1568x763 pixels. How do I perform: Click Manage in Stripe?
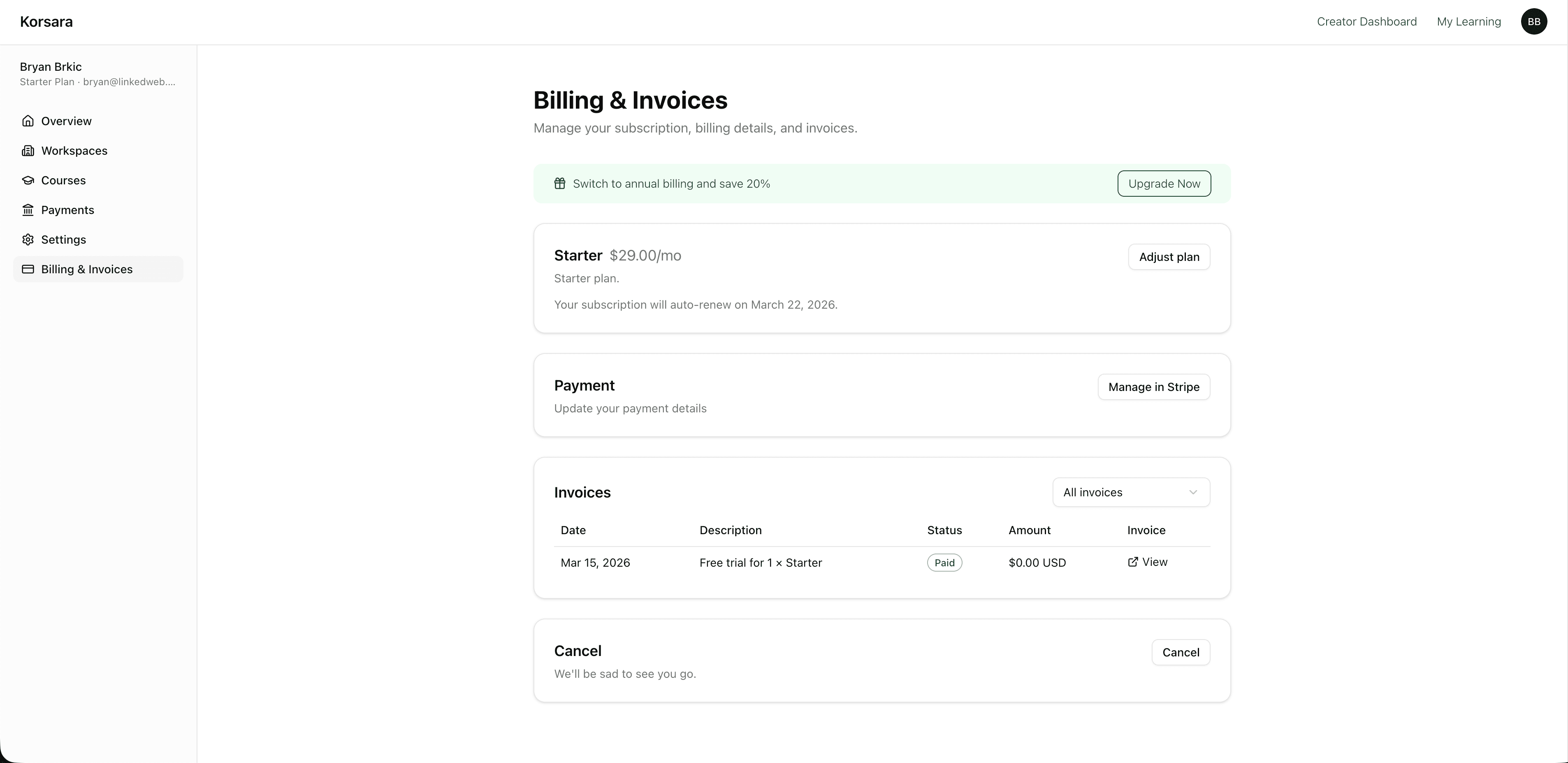pos(1154,387)
